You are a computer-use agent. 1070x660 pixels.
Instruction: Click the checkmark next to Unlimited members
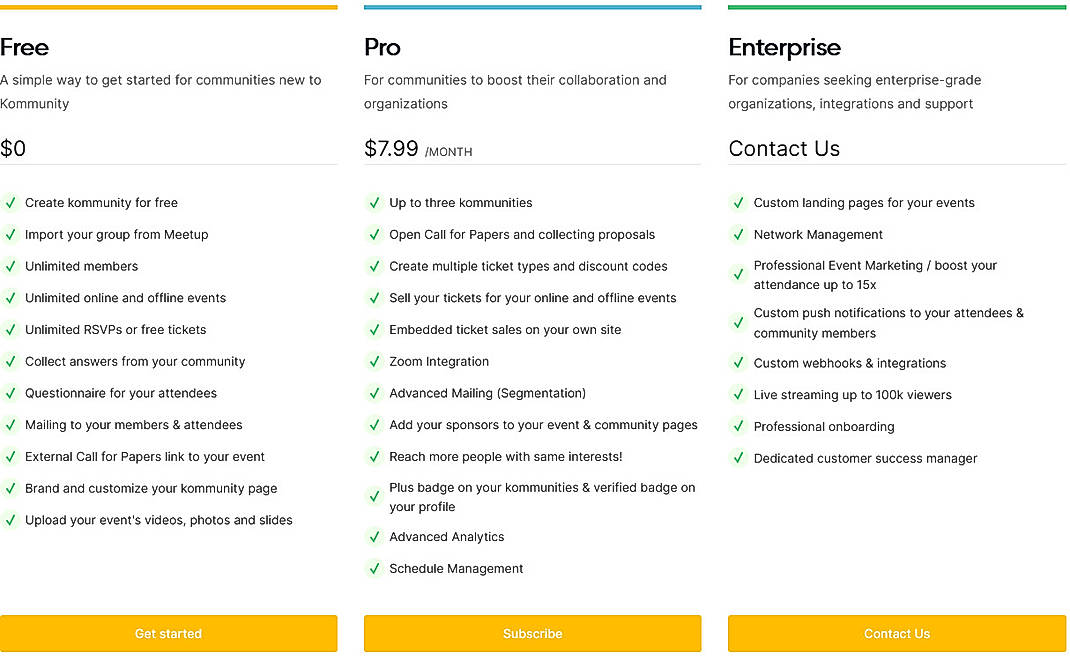10,266
